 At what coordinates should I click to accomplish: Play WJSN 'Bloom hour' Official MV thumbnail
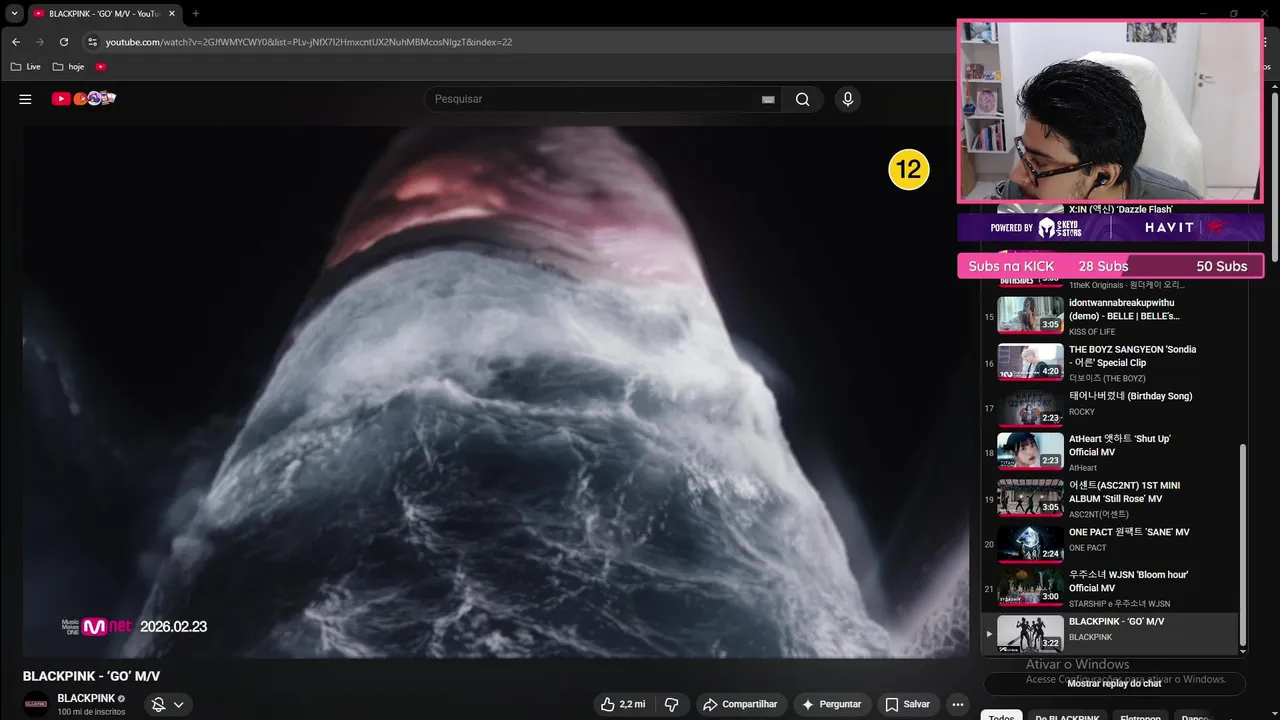(x=1030, y=587)
